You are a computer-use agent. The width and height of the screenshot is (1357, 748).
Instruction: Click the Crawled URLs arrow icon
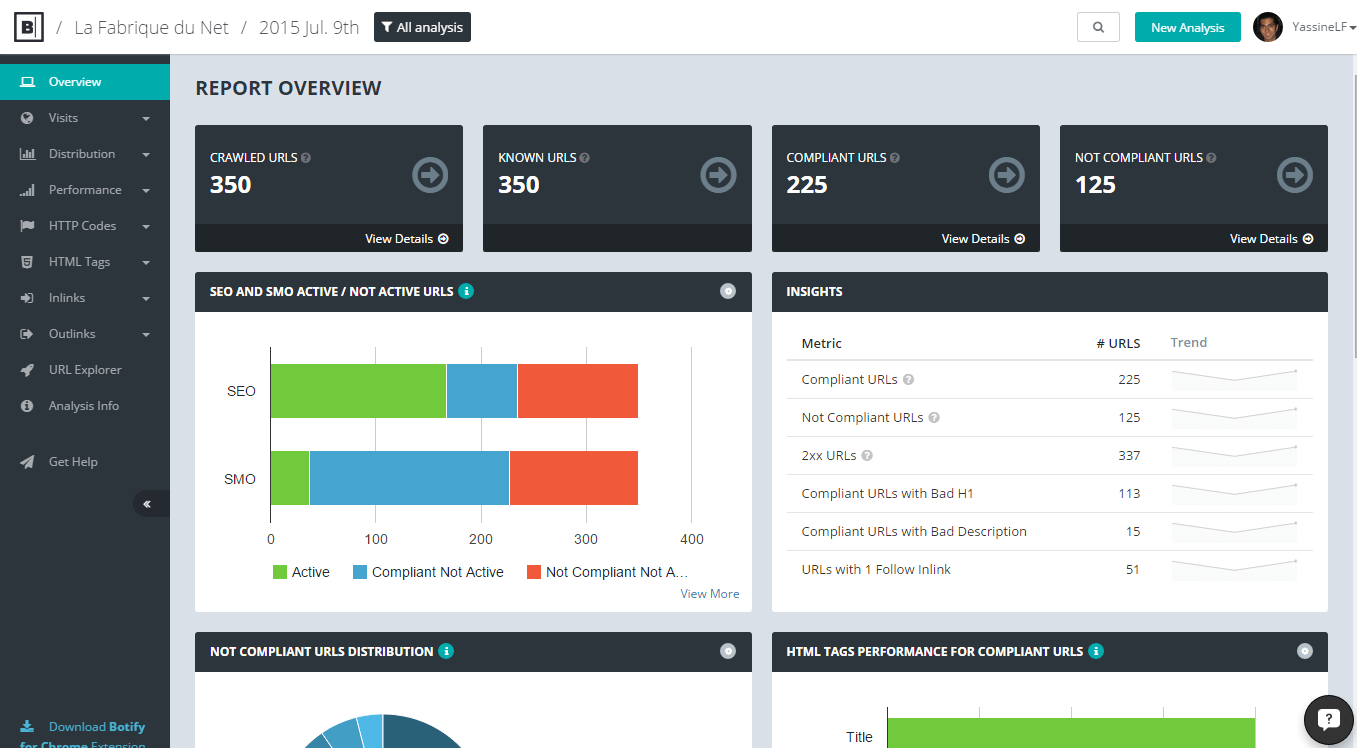click(430, 176)
